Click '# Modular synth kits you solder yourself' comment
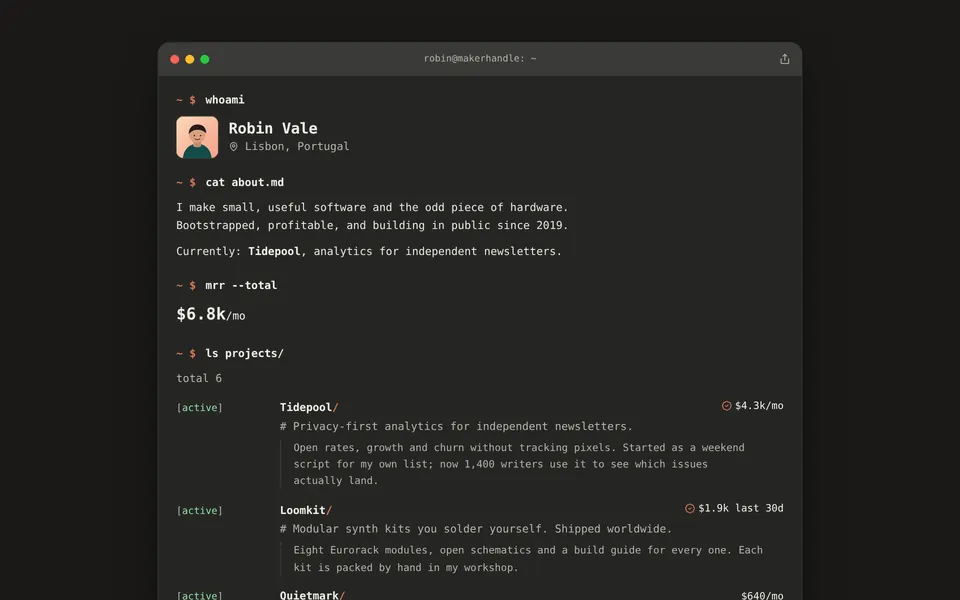960x600 pixels. [x=476, y=529]
